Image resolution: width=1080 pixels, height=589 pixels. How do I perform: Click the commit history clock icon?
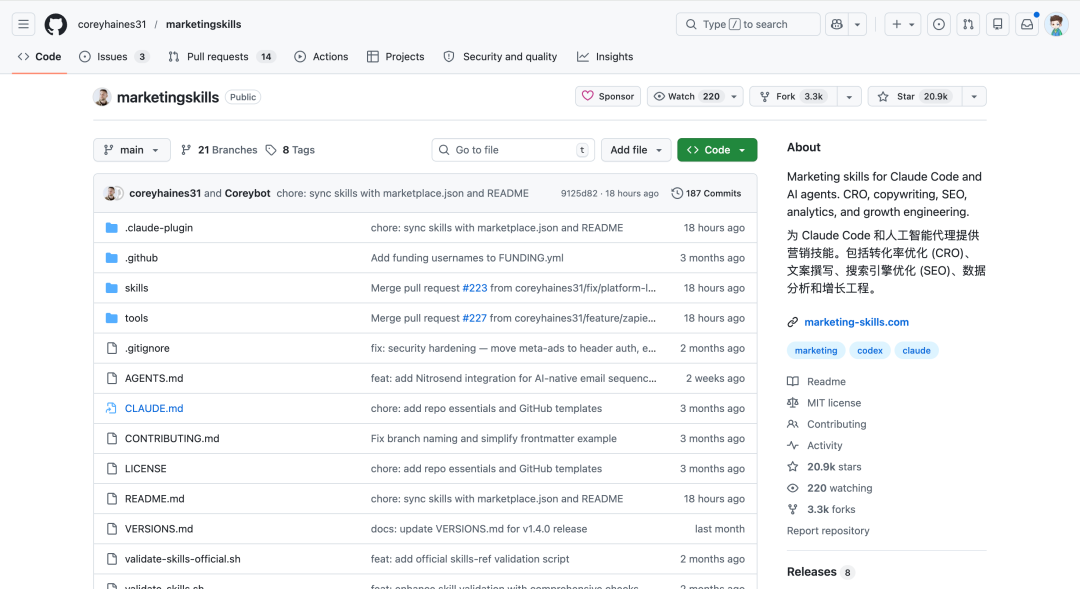(x=677, y=194)
